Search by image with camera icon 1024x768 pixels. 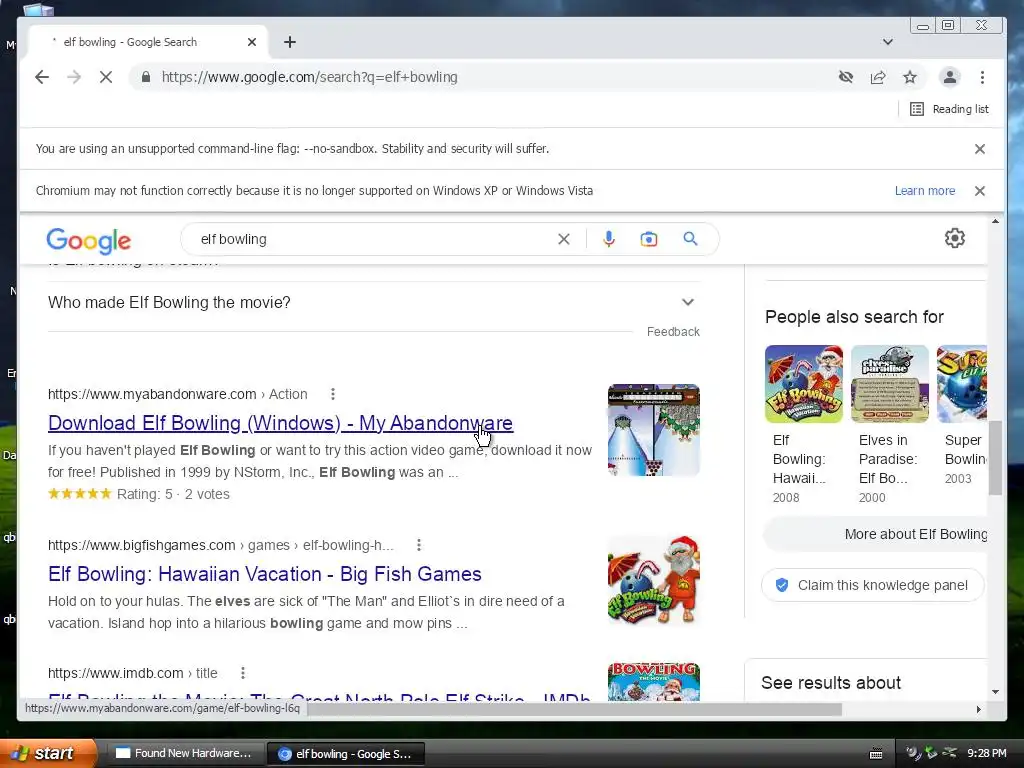pyautogui.click(x=648, y=239)
